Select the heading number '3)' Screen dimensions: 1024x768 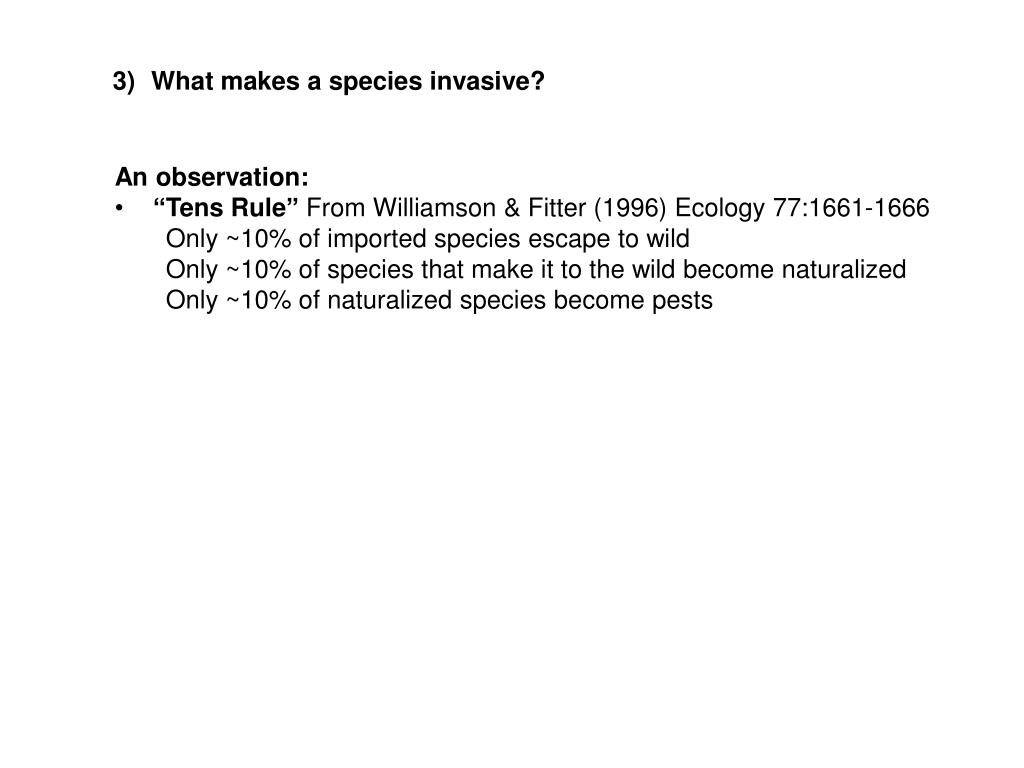123,82
